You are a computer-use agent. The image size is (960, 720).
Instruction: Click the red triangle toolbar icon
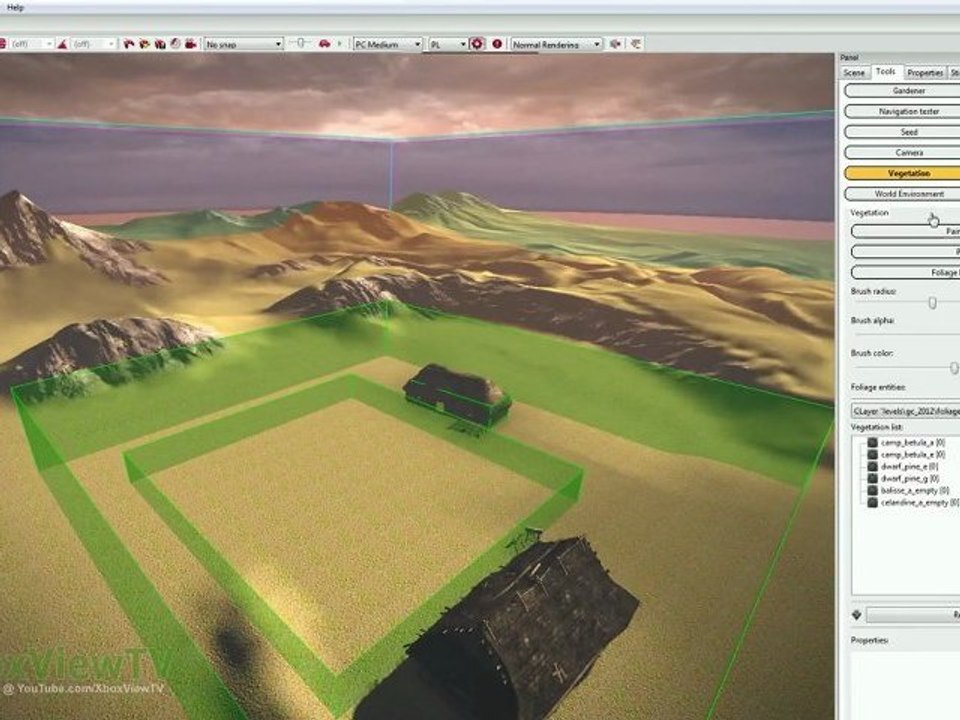pyautogui.click(x=62, y=43)
